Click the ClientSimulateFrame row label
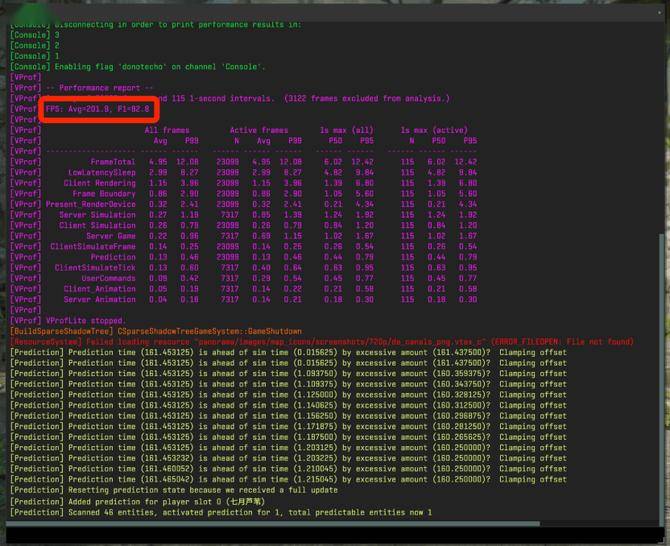Screen dimensions: 670x546 (x=93, y=246)
